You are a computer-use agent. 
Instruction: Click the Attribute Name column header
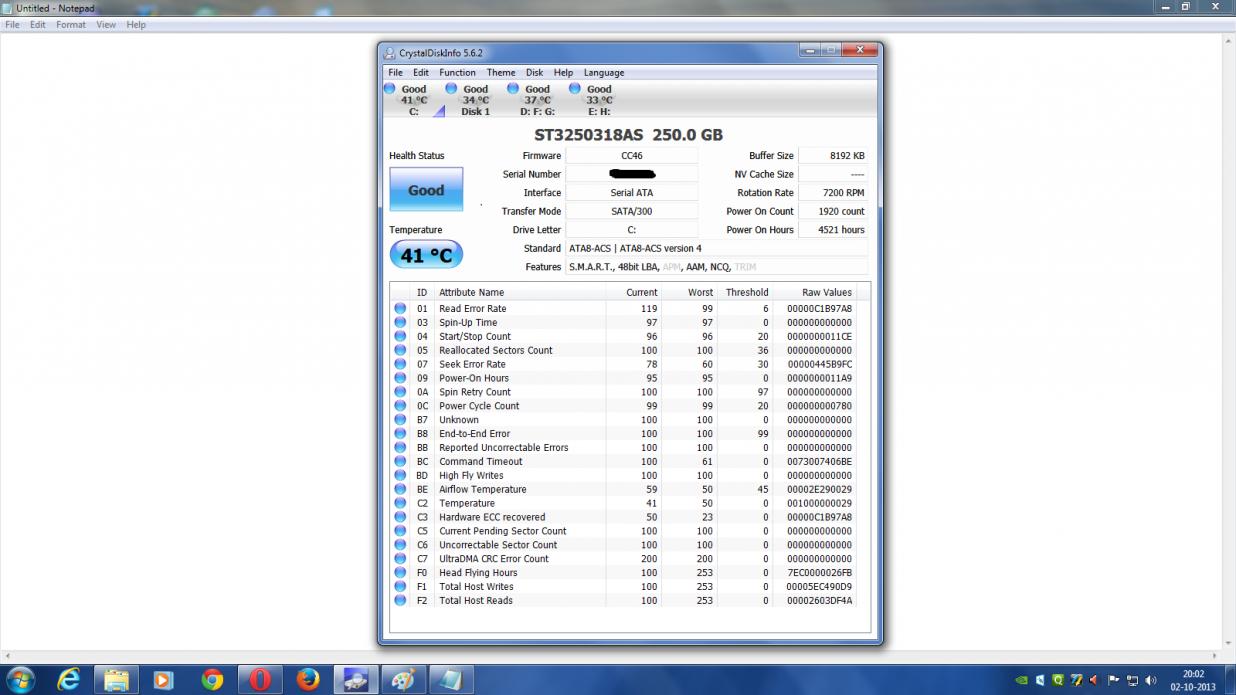click(519, 293)
